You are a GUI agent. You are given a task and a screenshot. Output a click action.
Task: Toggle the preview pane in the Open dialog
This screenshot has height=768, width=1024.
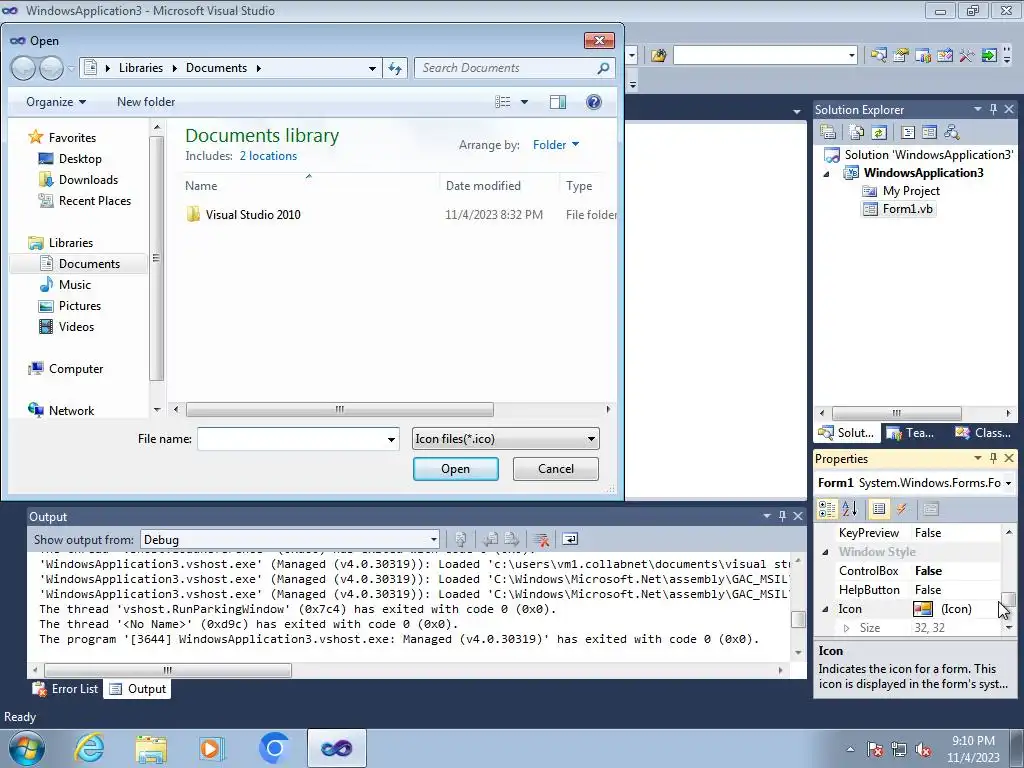coord(558,102)
